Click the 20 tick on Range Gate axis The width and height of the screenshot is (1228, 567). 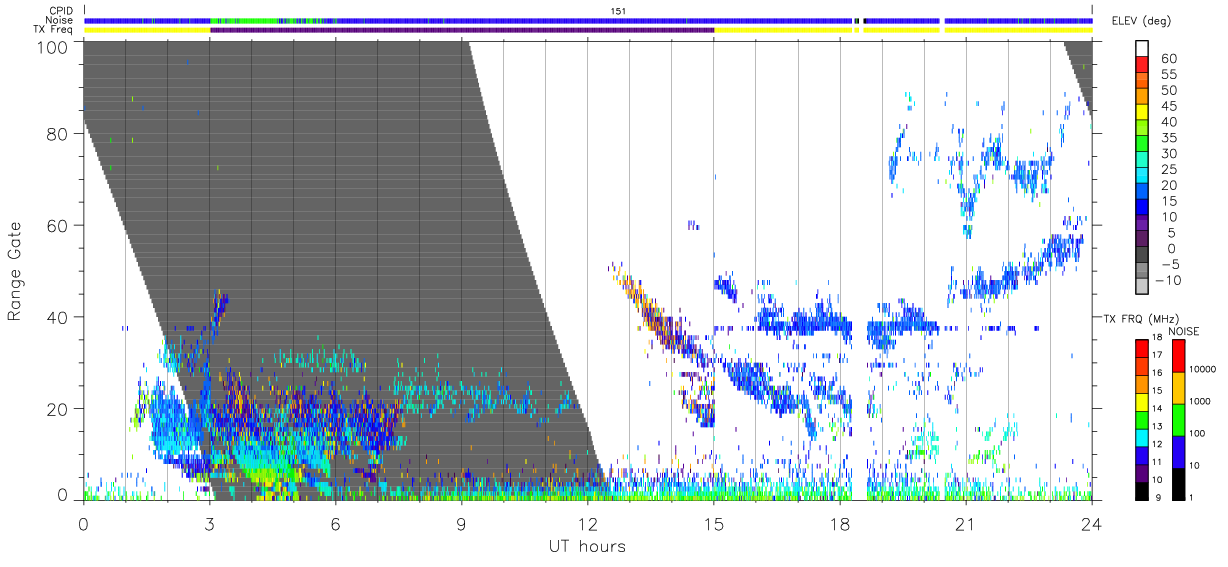click(60, 409)
